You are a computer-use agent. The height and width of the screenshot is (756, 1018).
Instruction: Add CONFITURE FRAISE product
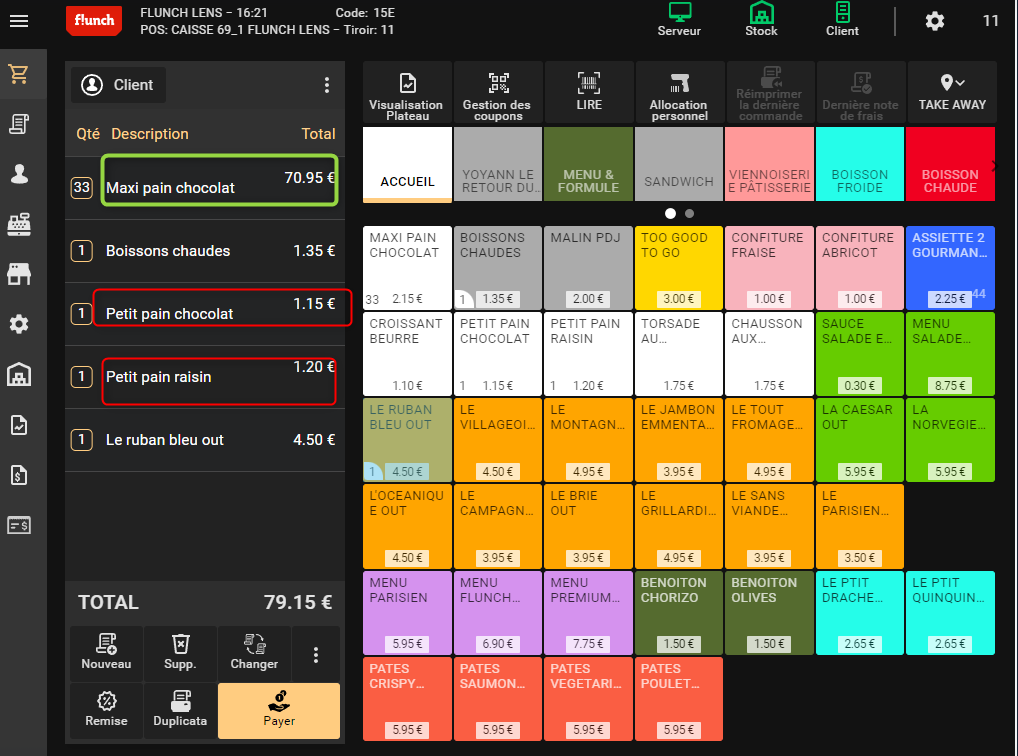pyautogui.click(x=770, y=268)
